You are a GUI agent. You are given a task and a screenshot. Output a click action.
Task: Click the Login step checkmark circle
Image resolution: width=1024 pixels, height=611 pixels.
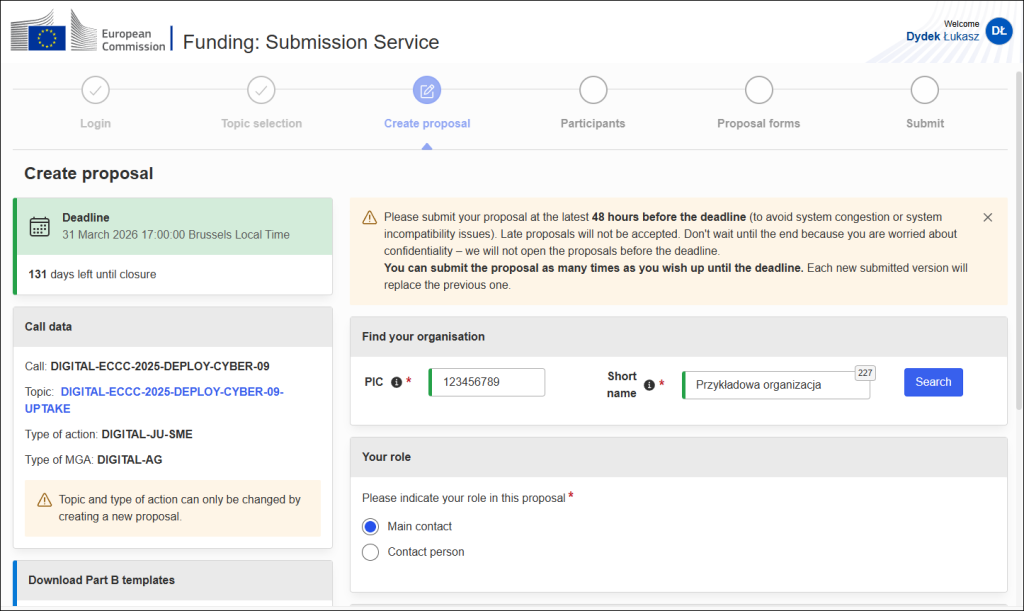tap(95, 91)
